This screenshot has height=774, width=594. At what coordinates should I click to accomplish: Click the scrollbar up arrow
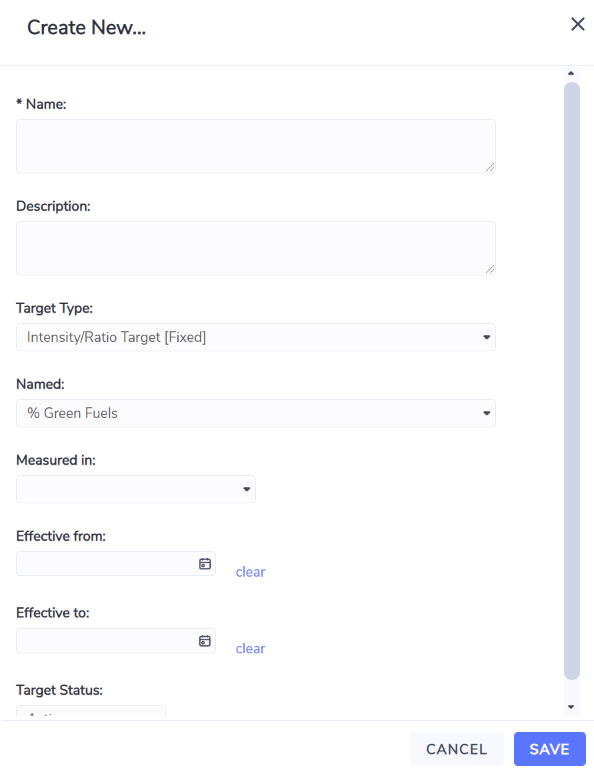(571, 73)
